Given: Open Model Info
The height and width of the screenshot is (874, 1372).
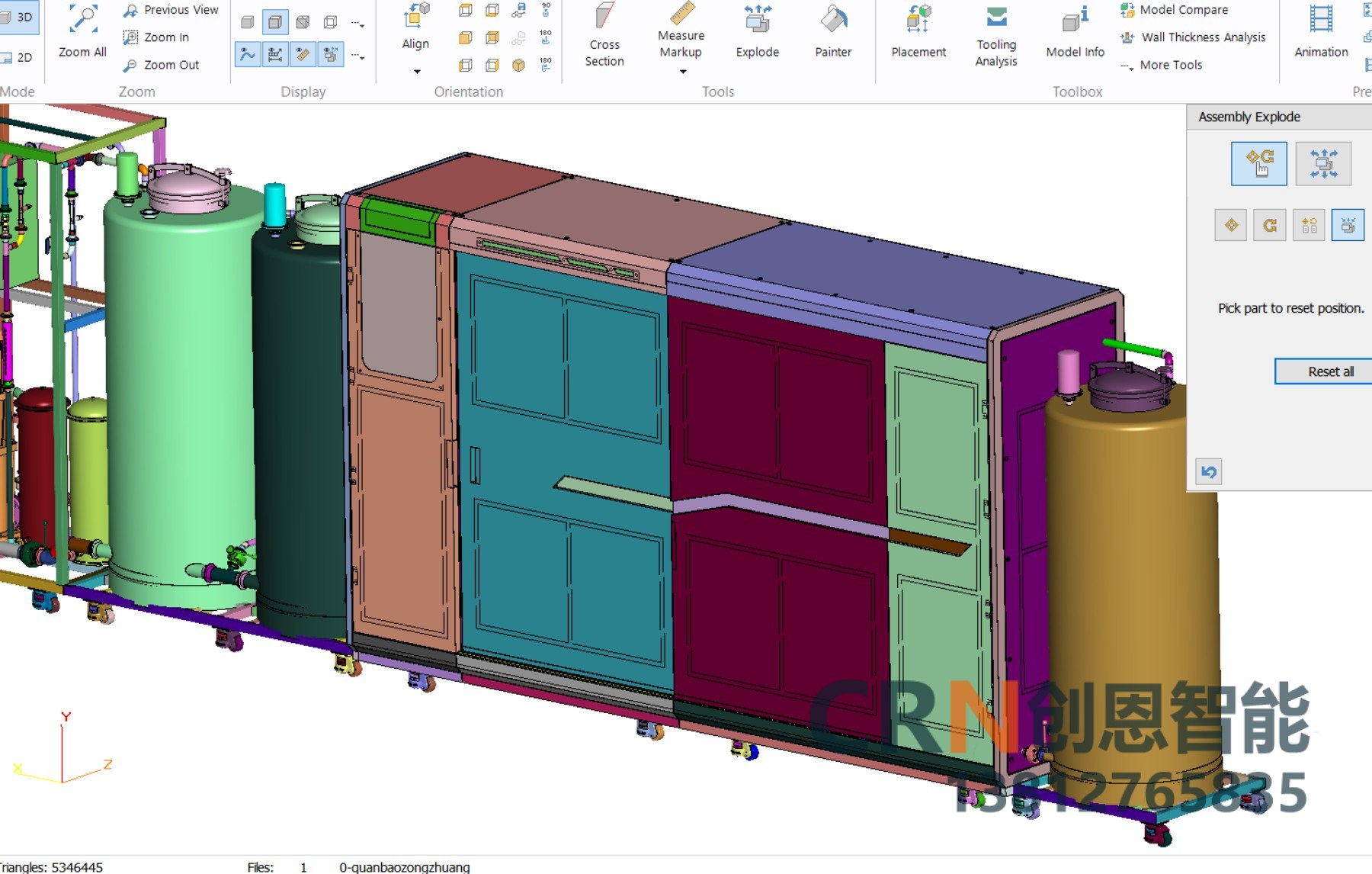Looking at the screenshot, I should (x=1075, y=31).
